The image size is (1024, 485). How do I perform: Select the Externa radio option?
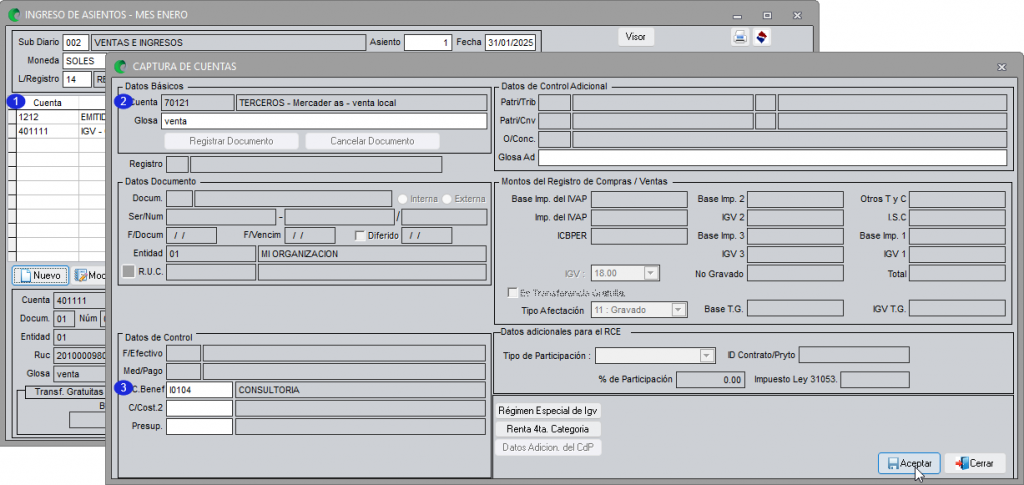click(x=447, y=199)
